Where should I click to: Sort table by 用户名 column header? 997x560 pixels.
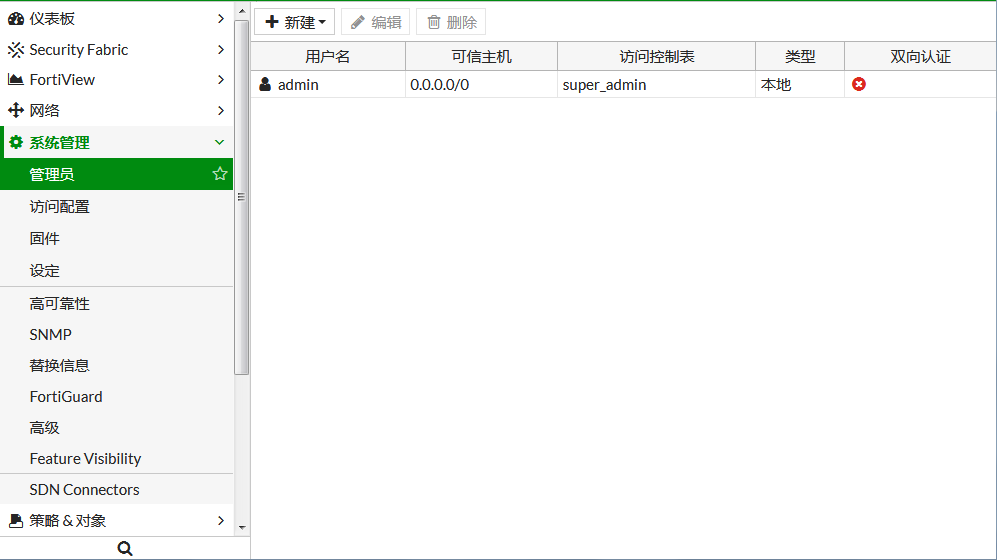328,57
